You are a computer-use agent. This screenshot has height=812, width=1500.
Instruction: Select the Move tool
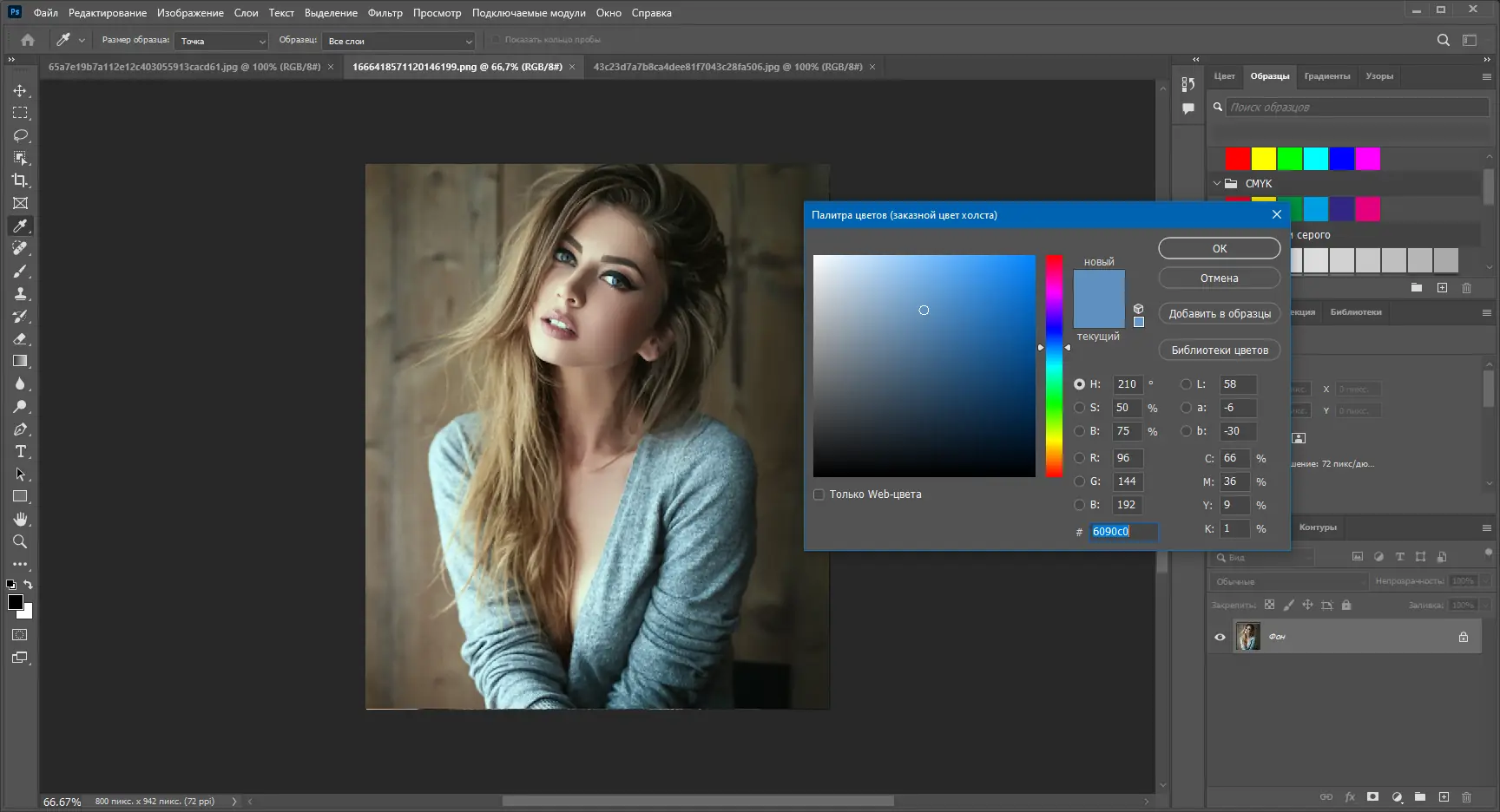[x=20, y=91]
